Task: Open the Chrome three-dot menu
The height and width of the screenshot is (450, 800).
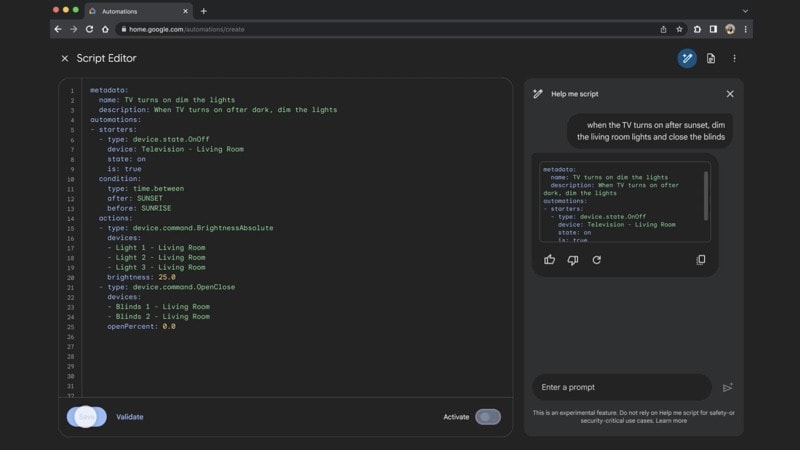Action: click(745, 29)
